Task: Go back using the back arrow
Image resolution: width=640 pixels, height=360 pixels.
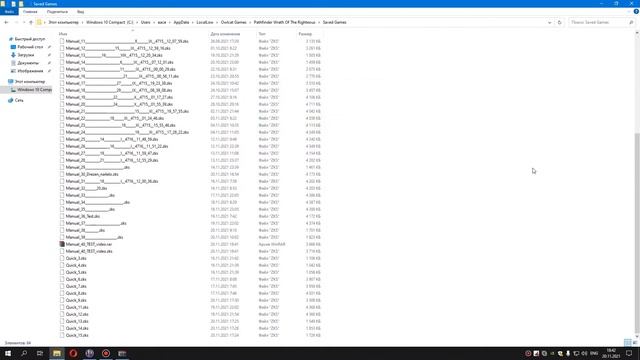Action: point(6,22)
